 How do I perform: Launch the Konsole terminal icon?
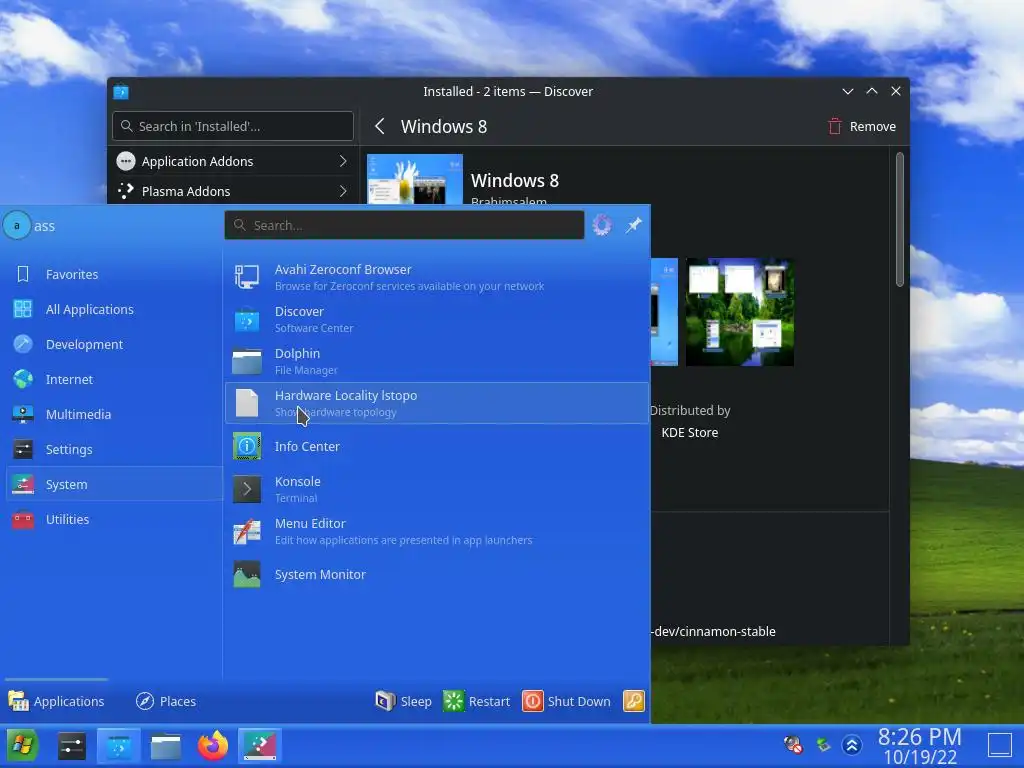[x=247, y=488]
